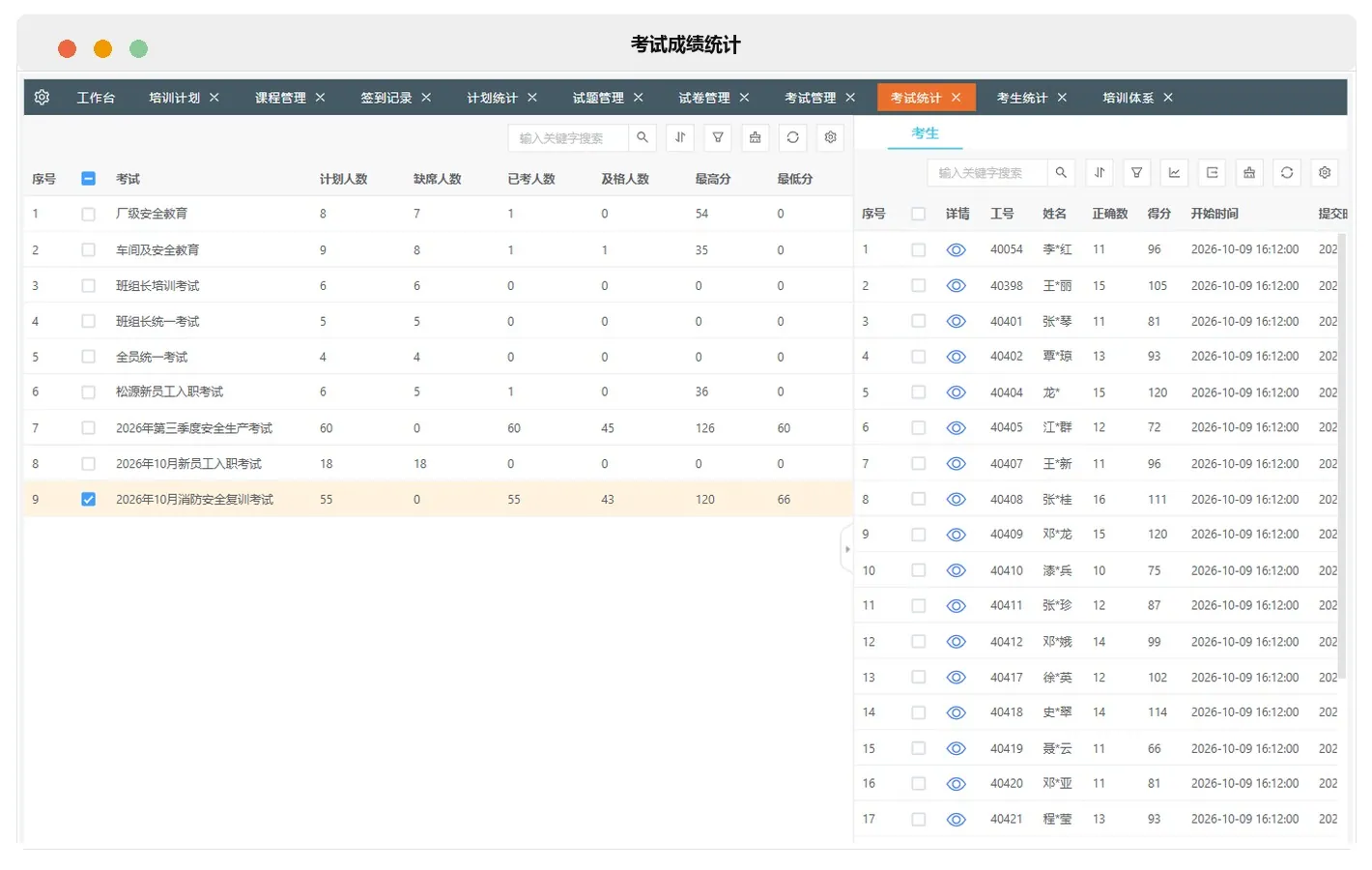1372x870 pixels.
Task: View details eye icon for 王*丽
Action: pyautogui.click(x=957, y=285)
